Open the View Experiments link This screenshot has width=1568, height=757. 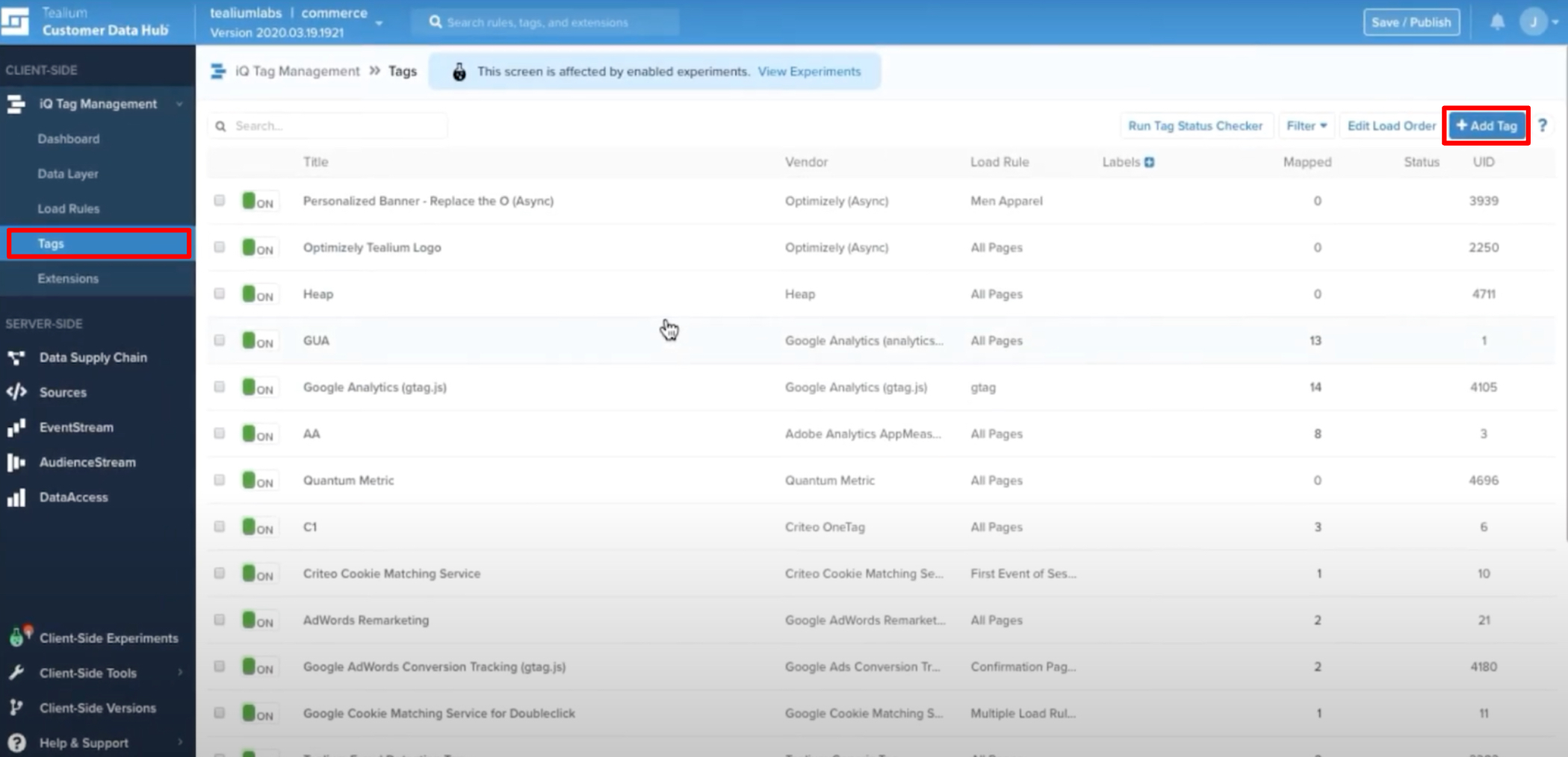point(809,72)
